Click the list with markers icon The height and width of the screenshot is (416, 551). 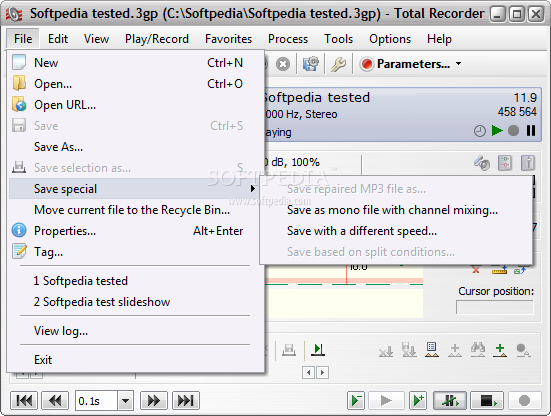(432, 350)
